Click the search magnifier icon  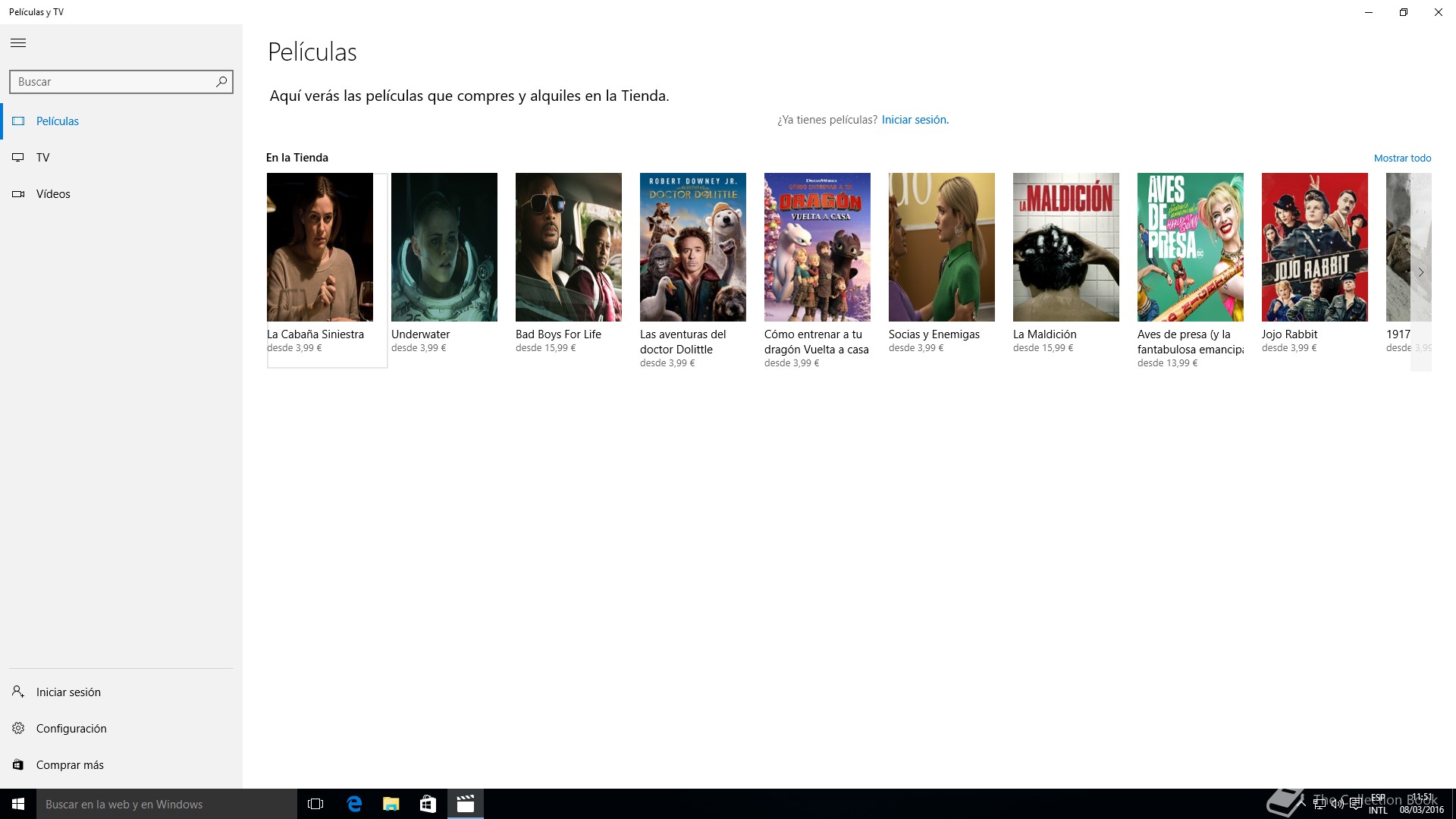click(221, 82)
